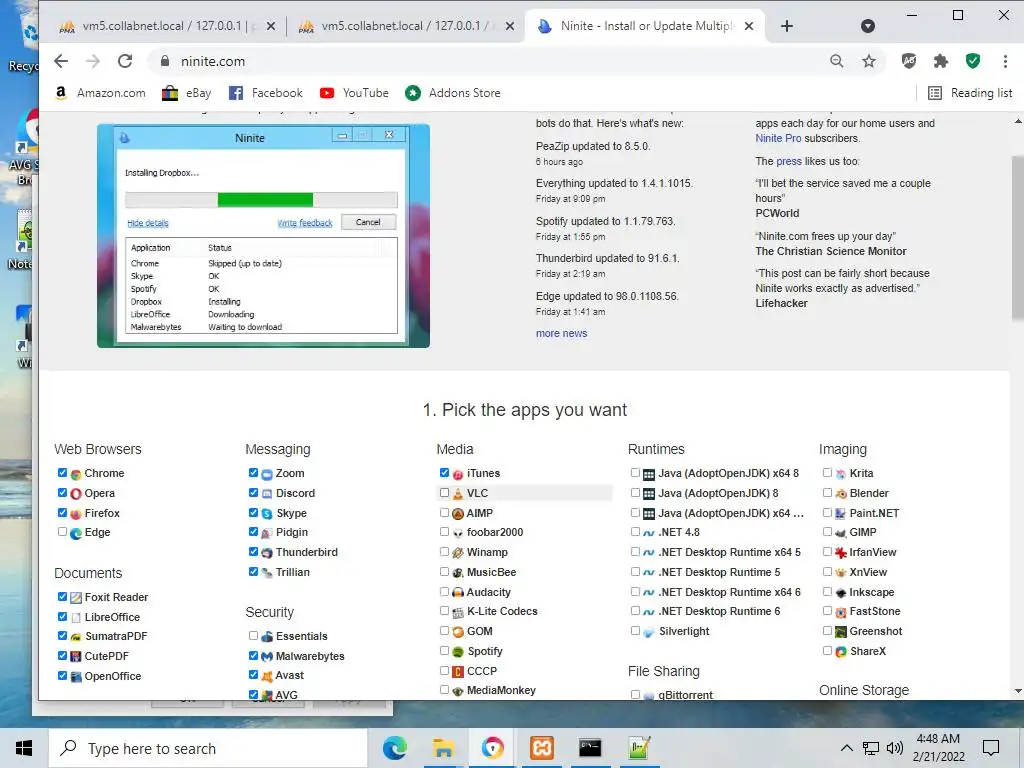
Task: Open the Reading list
Action: (970, 93)
